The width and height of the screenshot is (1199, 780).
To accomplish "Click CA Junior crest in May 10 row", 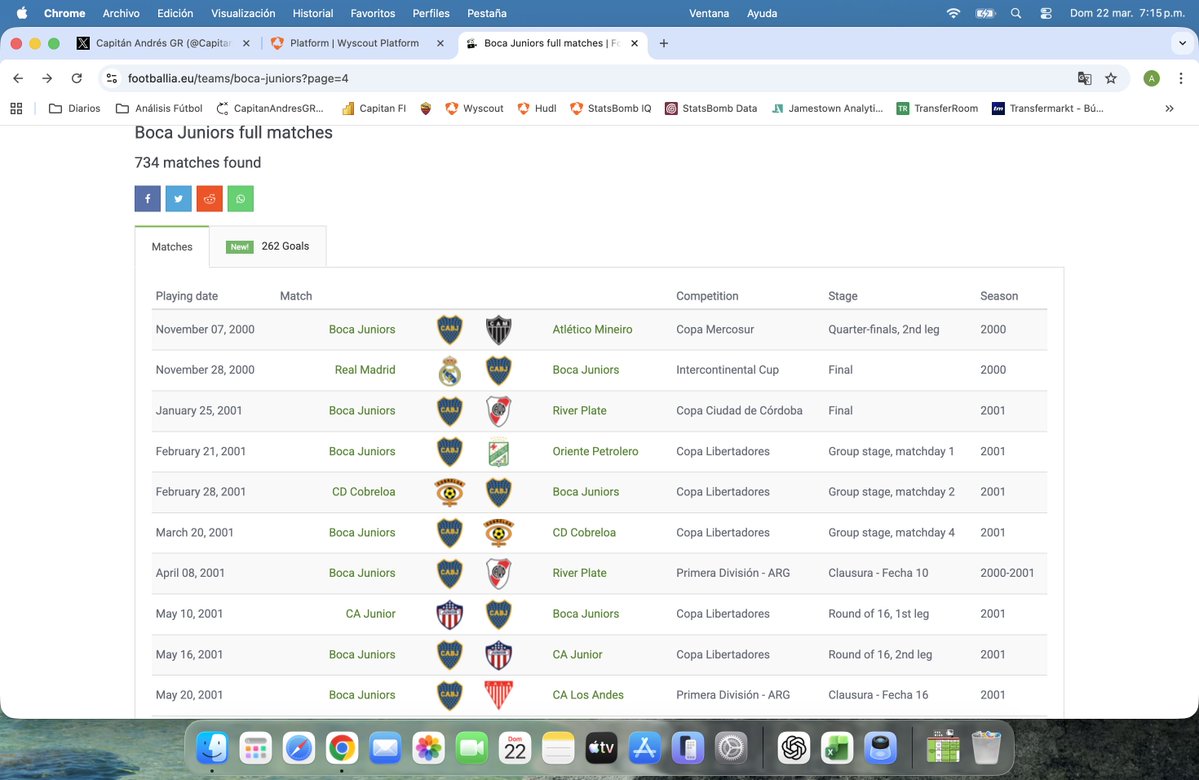I will tap(450, 614).
